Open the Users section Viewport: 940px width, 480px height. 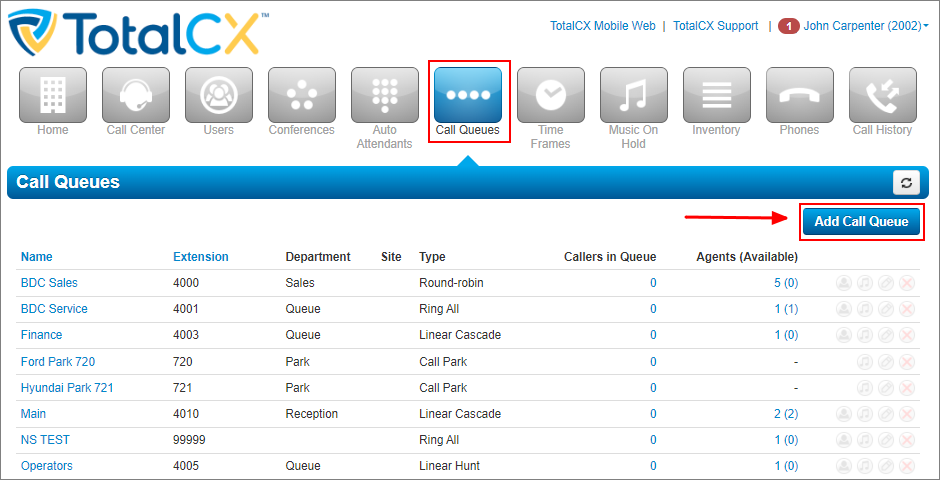point(219,95)
